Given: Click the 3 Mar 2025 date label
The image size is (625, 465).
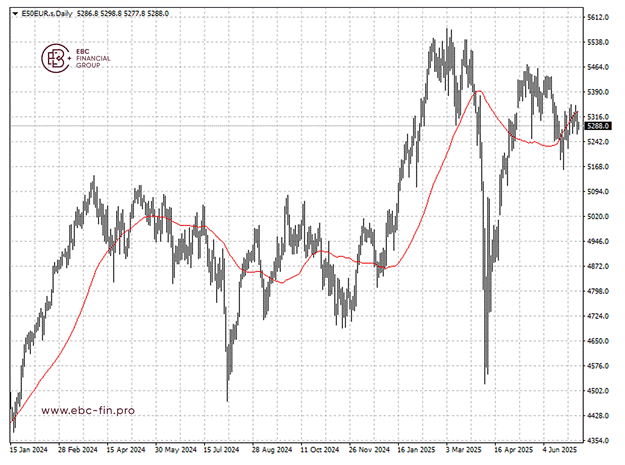Looking at the screenshot, I should point(464,450).
